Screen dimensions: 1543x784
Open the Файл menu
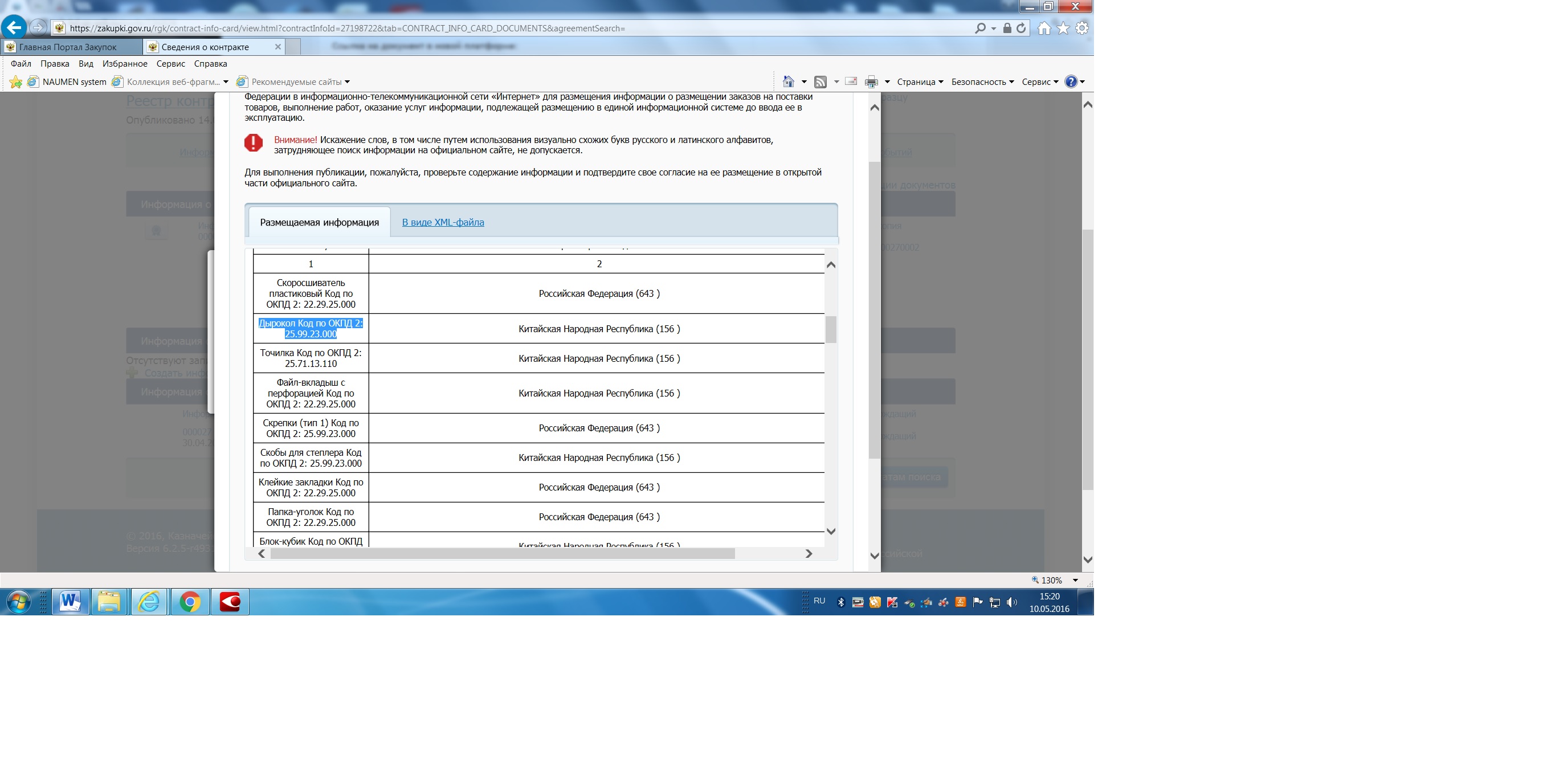click(x=21, y=63)
